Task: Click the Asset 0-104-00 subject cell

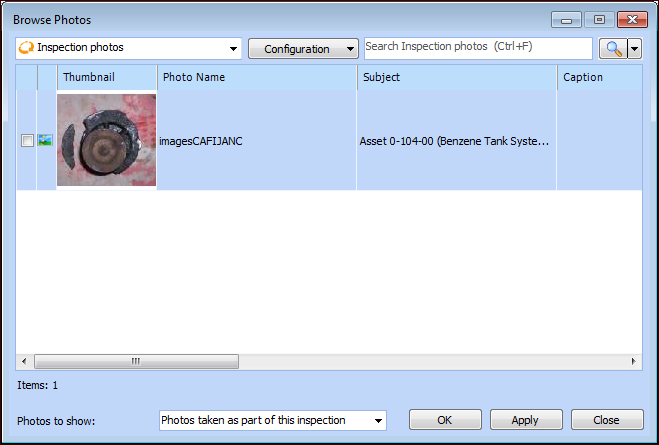Action: [456, 140]
